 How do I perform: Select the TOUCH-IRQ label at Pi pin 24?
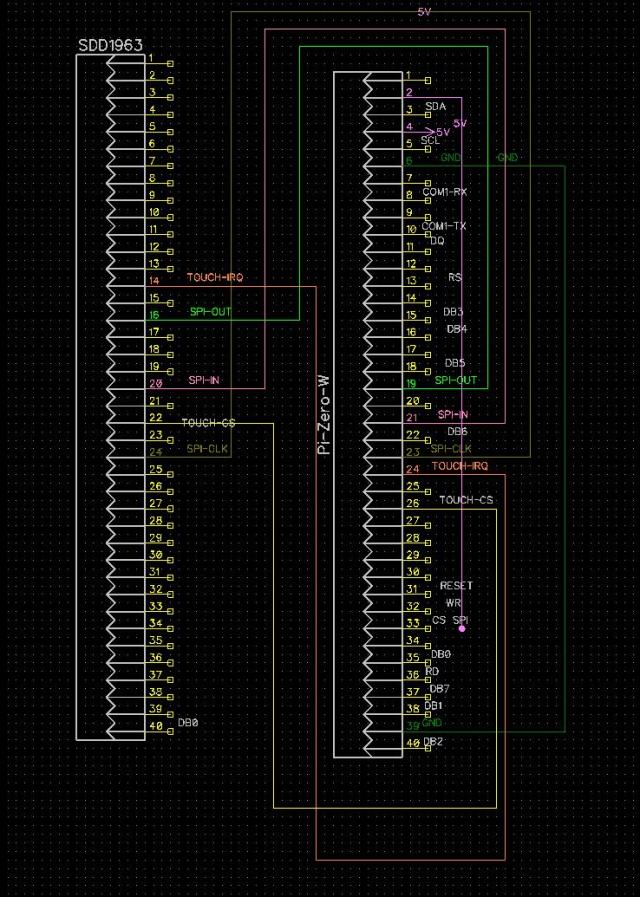coord(460,466)
